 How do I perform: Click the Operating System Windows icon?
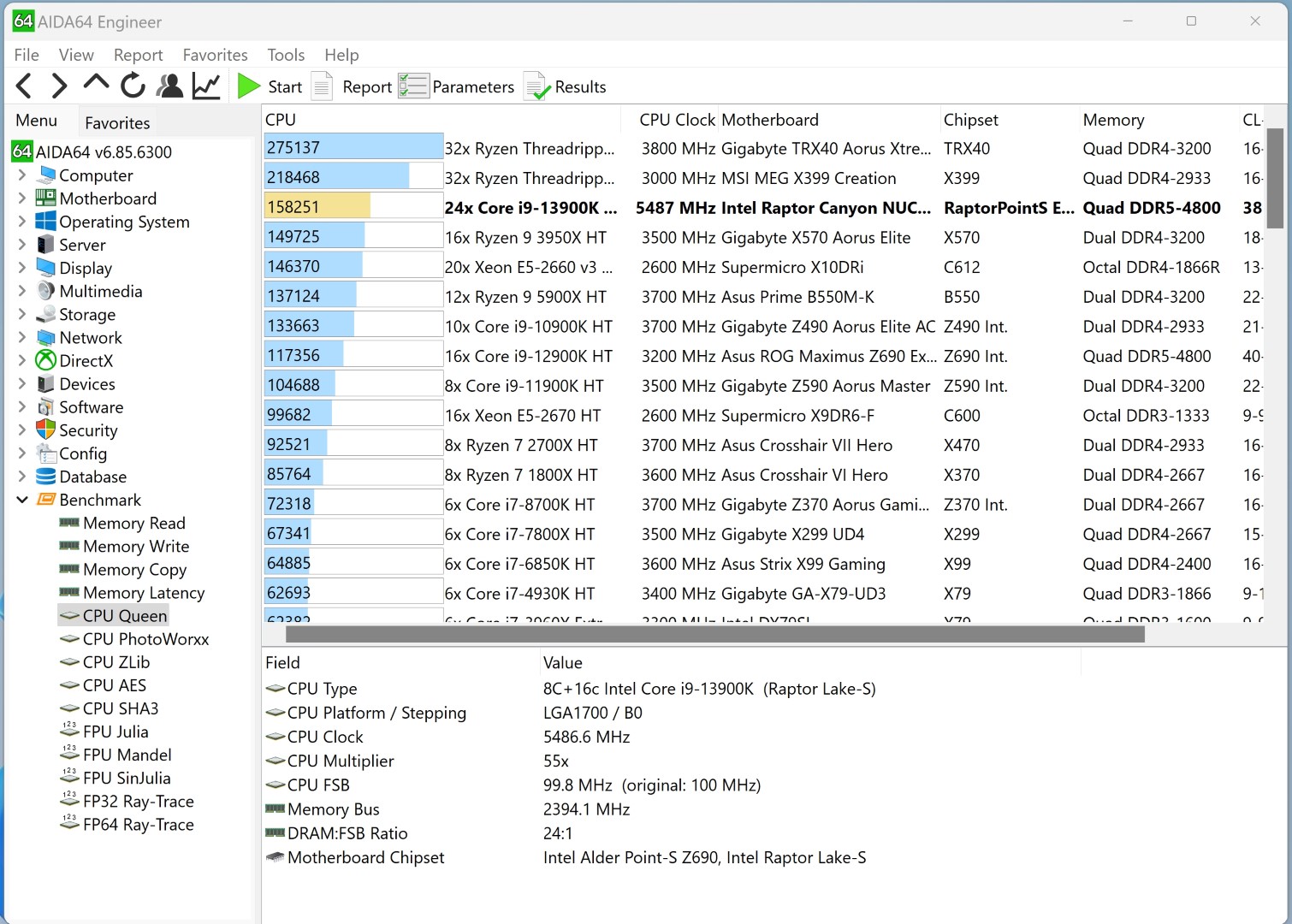tap(46, 222)
